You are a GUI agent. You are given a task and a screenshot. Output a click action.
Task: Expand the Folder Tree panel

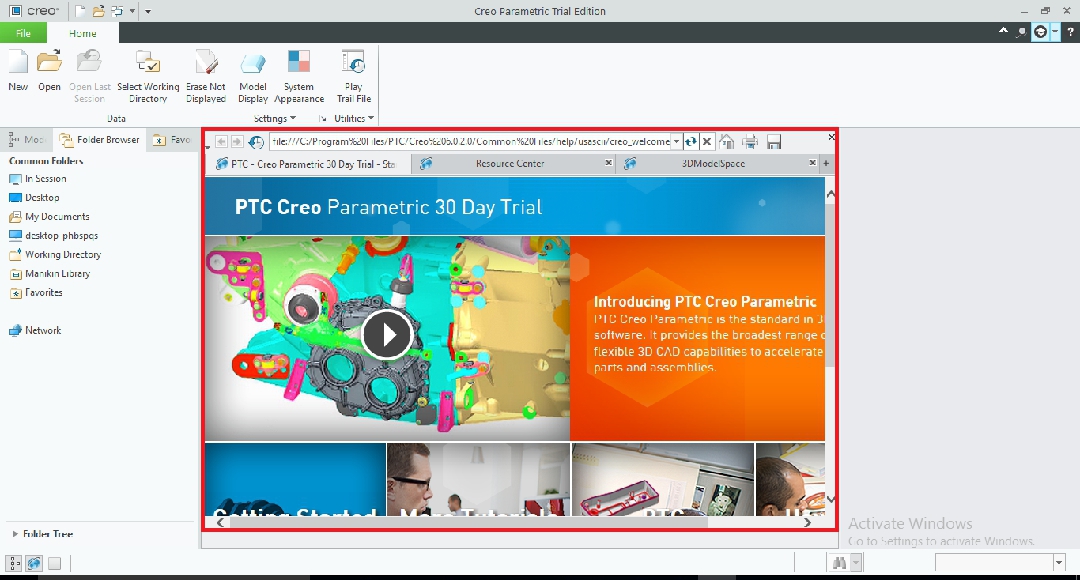[x=15, y=534]
